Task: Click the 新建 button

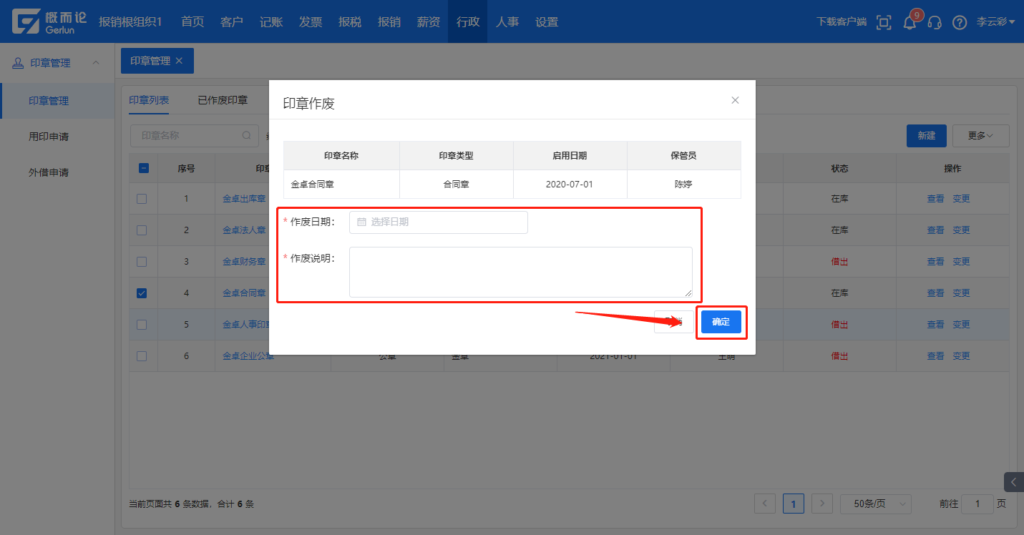Action: 926,135
